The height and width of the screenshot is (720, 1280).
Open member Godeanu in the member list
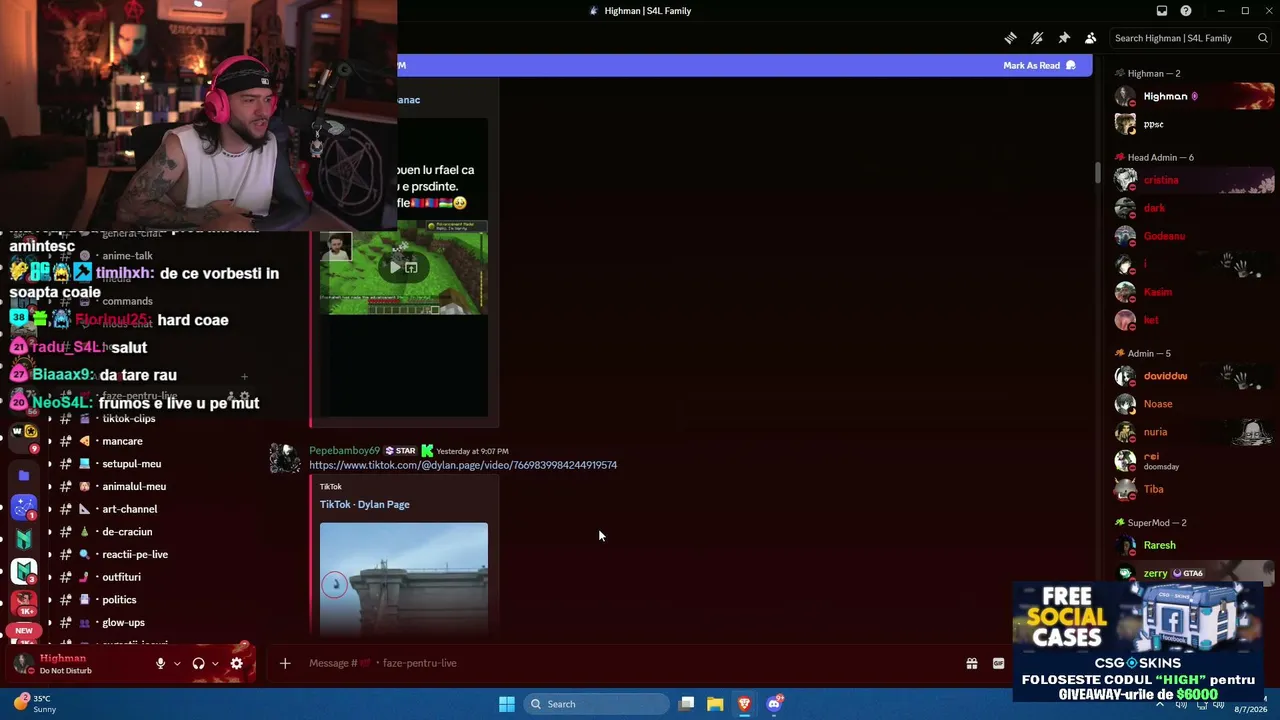pyautogui.click(x=1194, y=236)
